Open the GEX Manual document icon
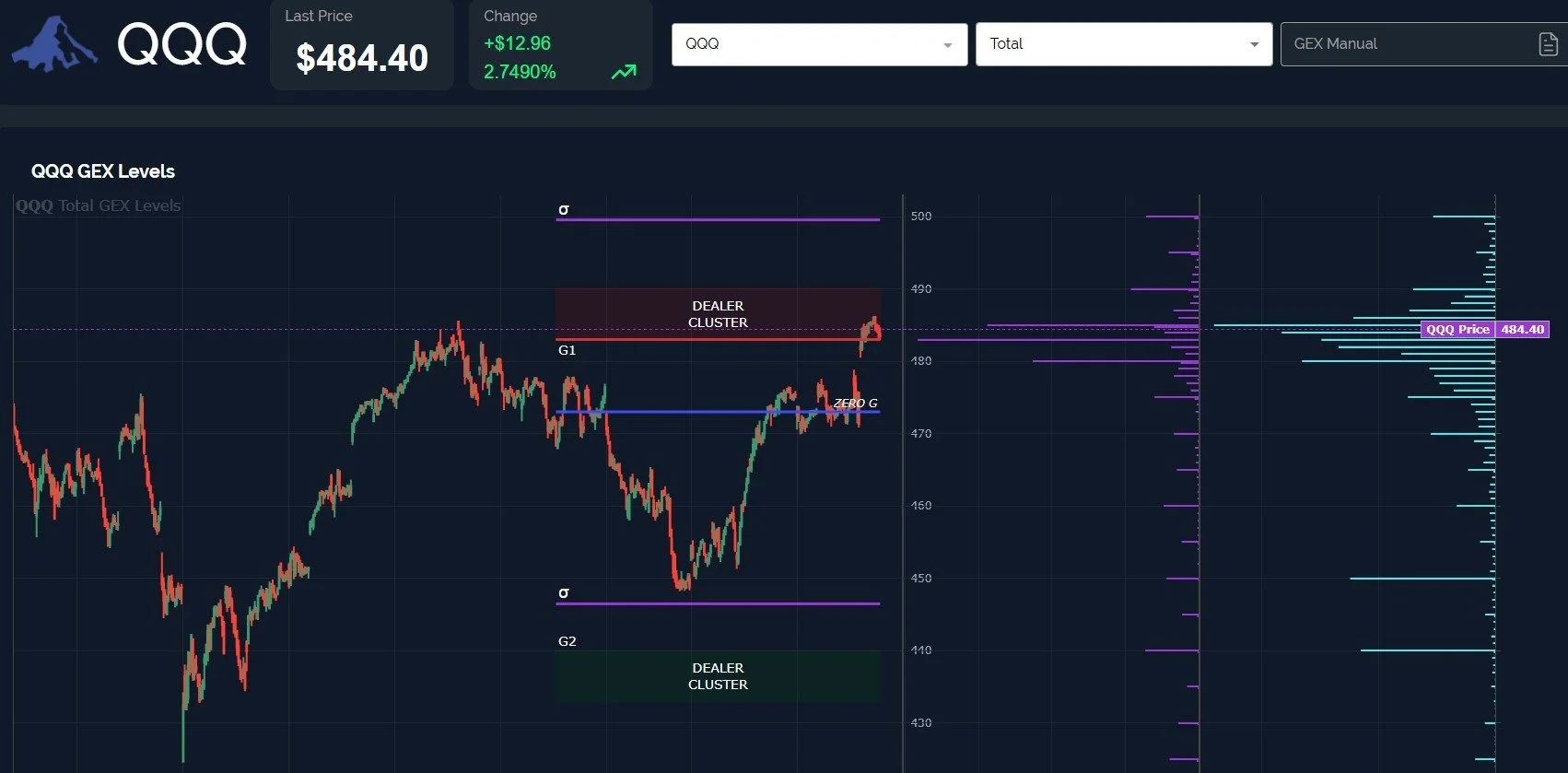 (1548, 44)
